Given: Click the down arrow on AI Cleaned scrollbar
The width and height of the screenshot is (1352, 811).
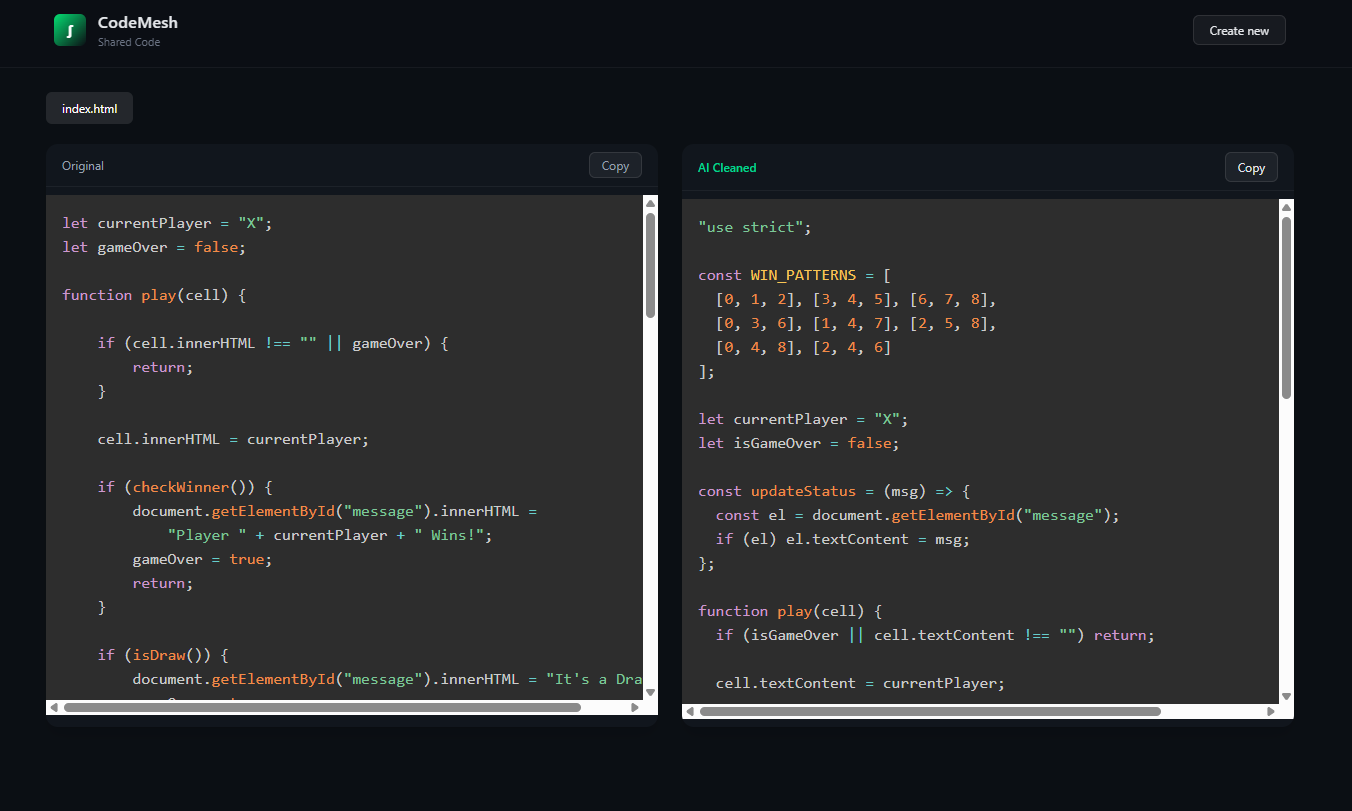Looking at the screenshot, I should (1286, 696).
